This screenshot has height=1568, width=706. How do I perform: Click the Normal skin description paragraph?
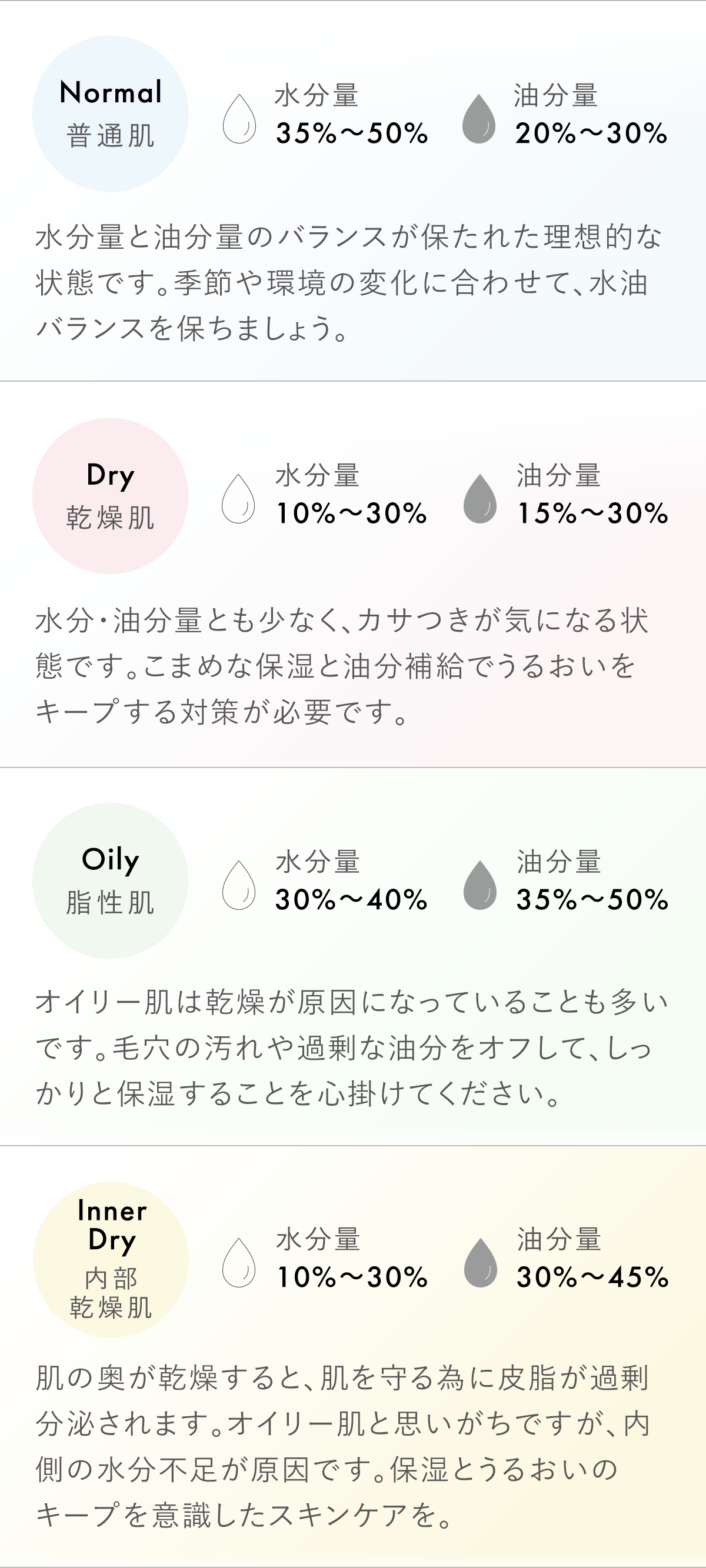[348, 282]
